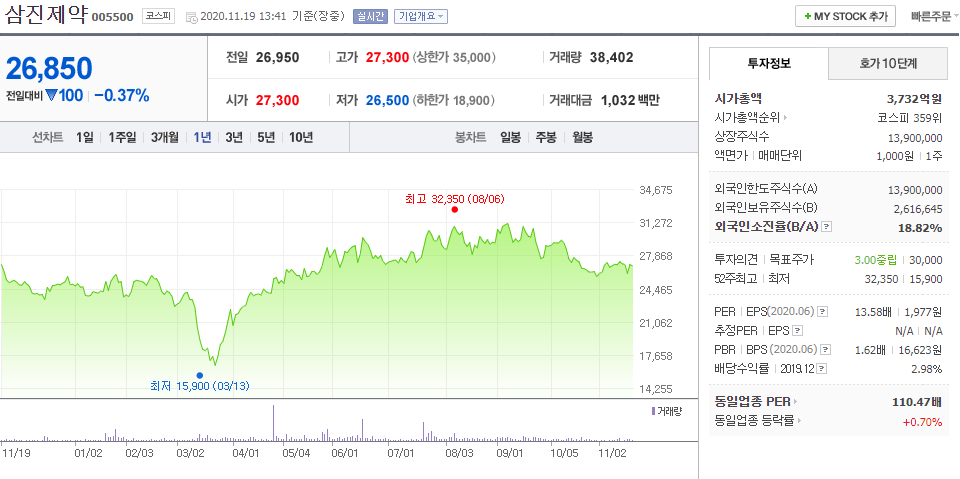Toggle the 실시간 real-time button

(x=370, y=17)
